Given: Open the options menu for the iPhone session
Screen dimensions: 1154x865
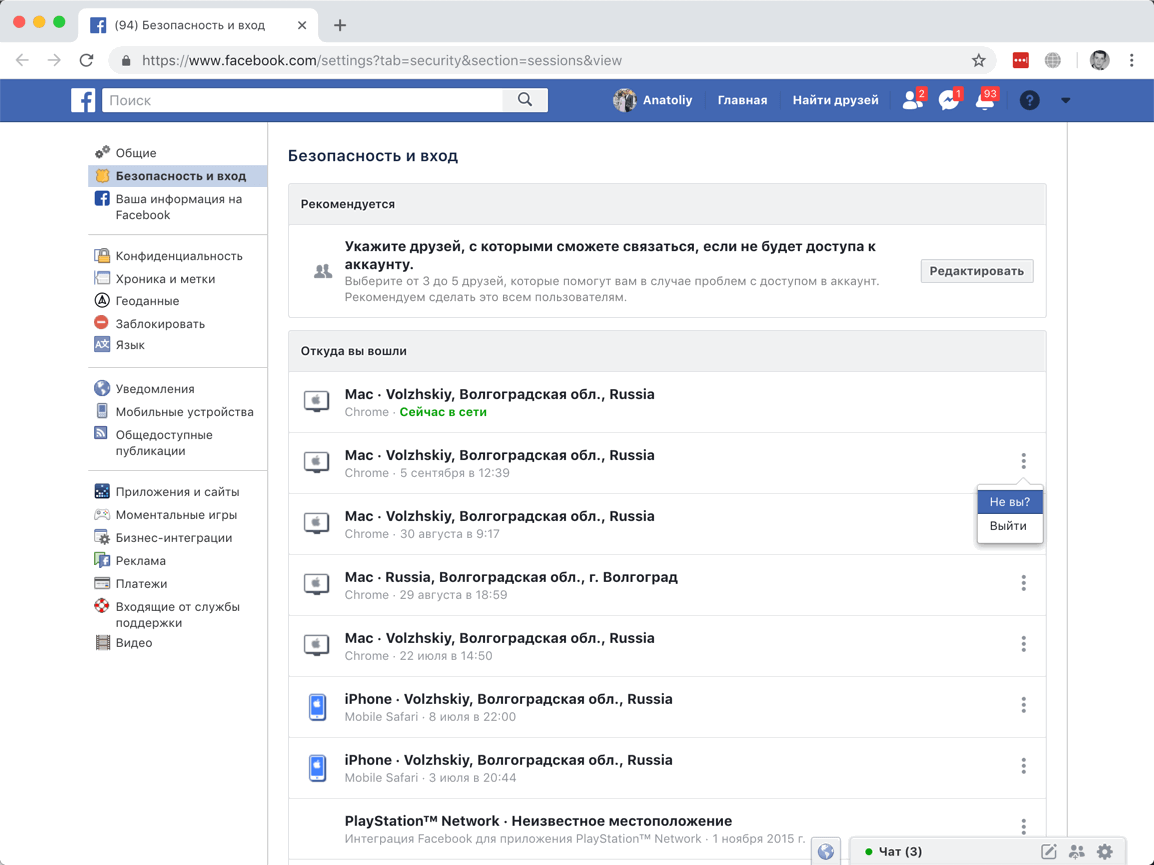Looking at the screenshot, I should (1023, 705).
